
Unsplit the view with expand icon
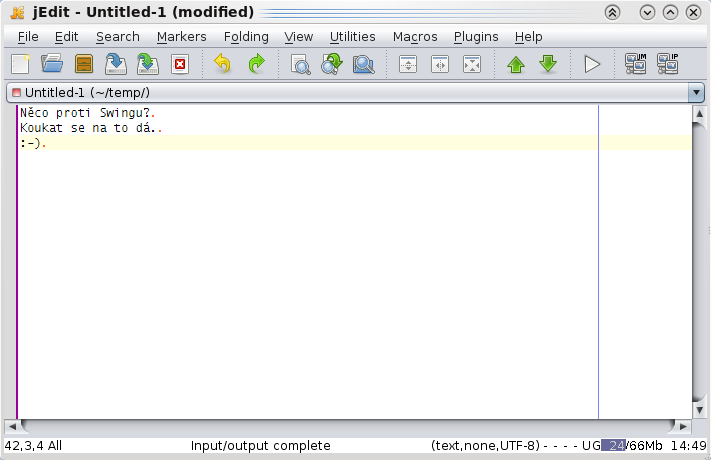pyautogui.click(x=472, y=64)
